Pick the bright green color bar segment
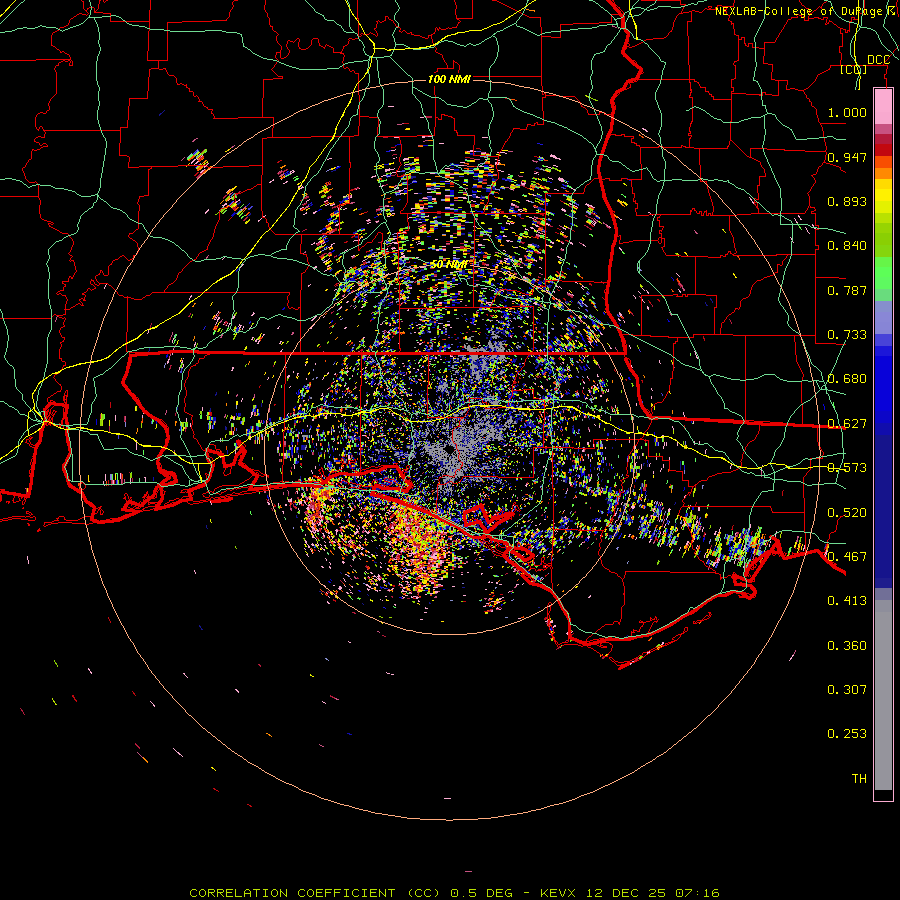 (883, 273)
